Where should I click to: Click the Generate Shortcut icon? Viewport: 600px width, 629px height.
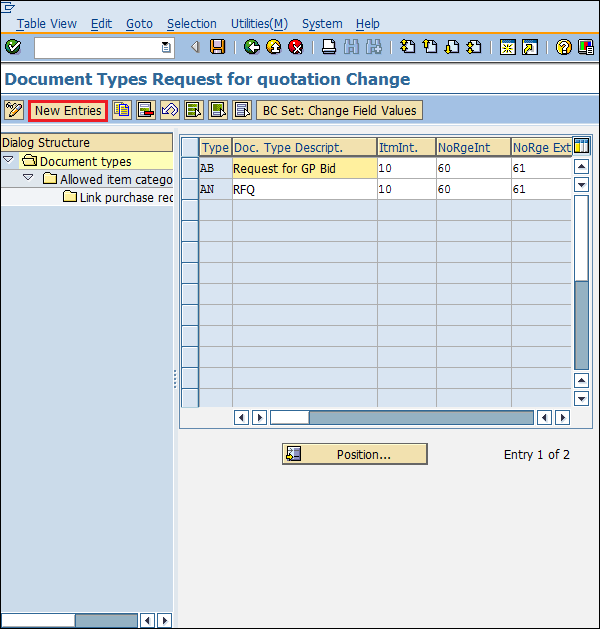tap(530, 47)
